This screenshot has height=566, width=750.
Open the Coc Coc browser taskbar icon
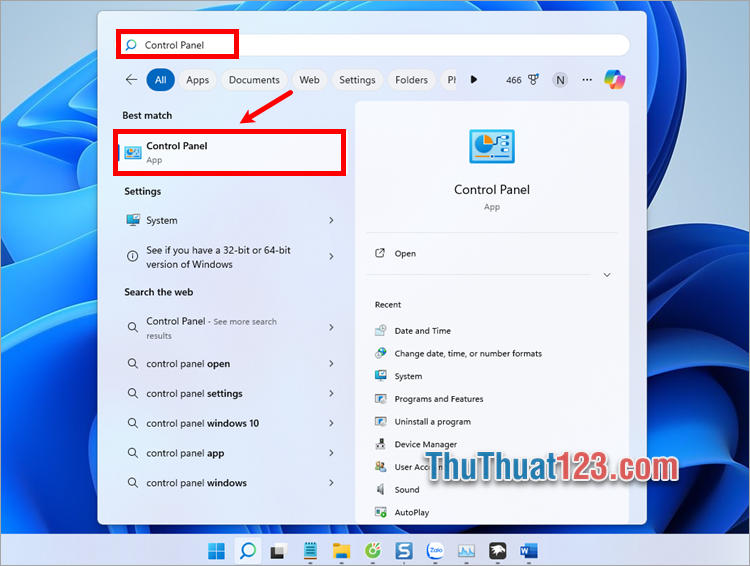click(x=373, y=551)
